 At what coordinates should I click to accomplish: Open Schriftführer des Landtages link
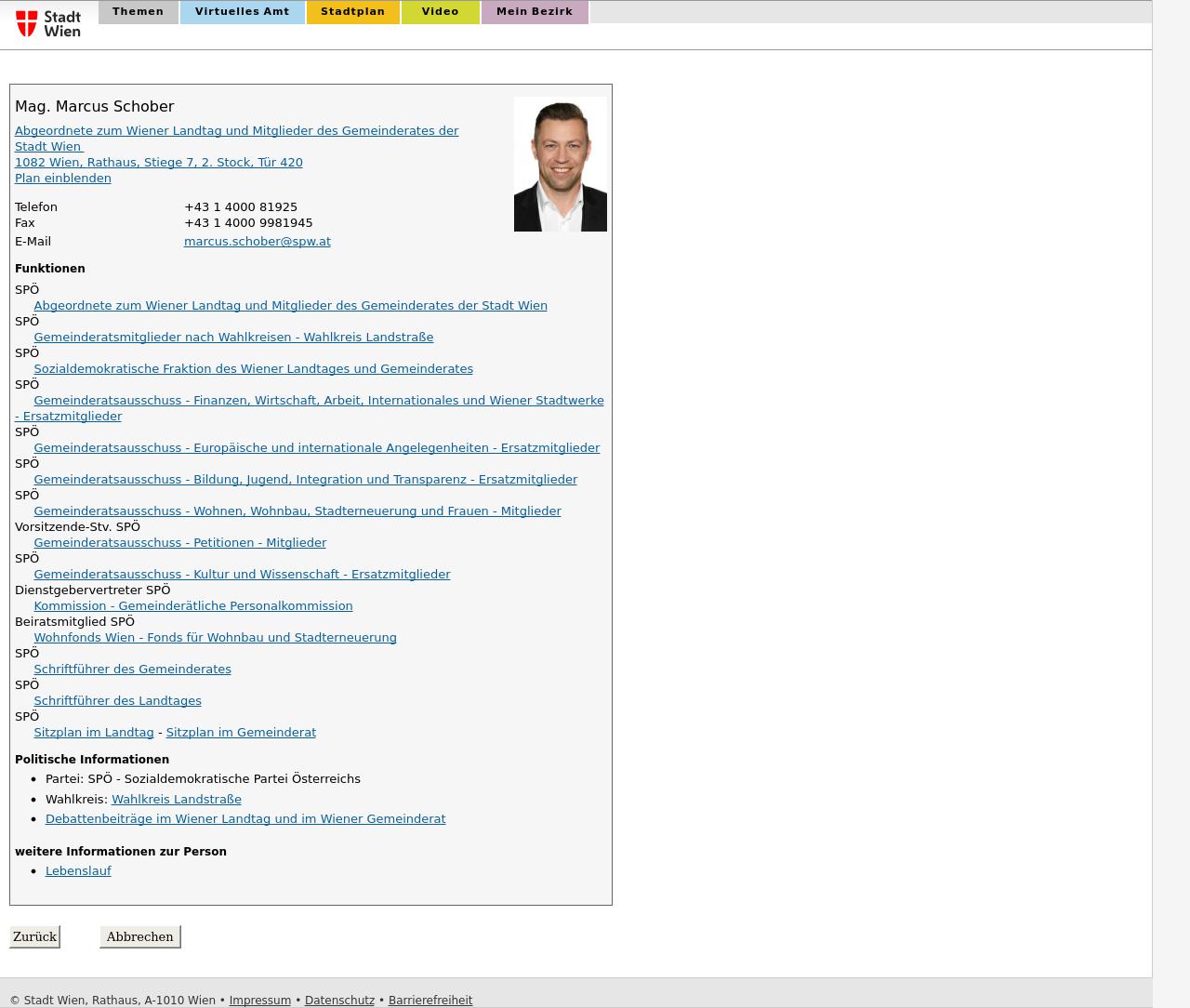(117, 700)
